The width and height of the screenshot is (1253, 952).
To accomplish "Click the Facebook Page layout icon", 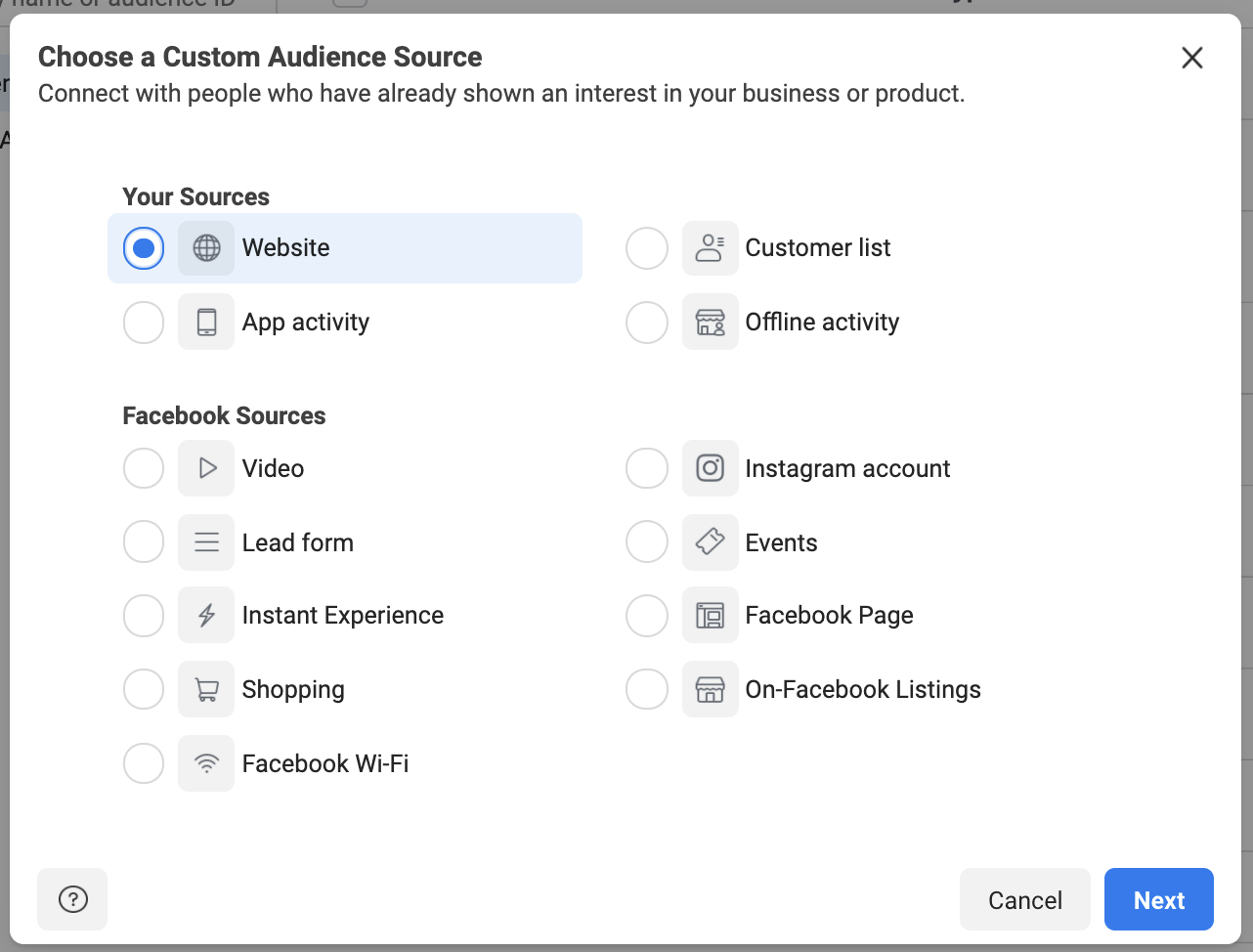I will 711,616.
